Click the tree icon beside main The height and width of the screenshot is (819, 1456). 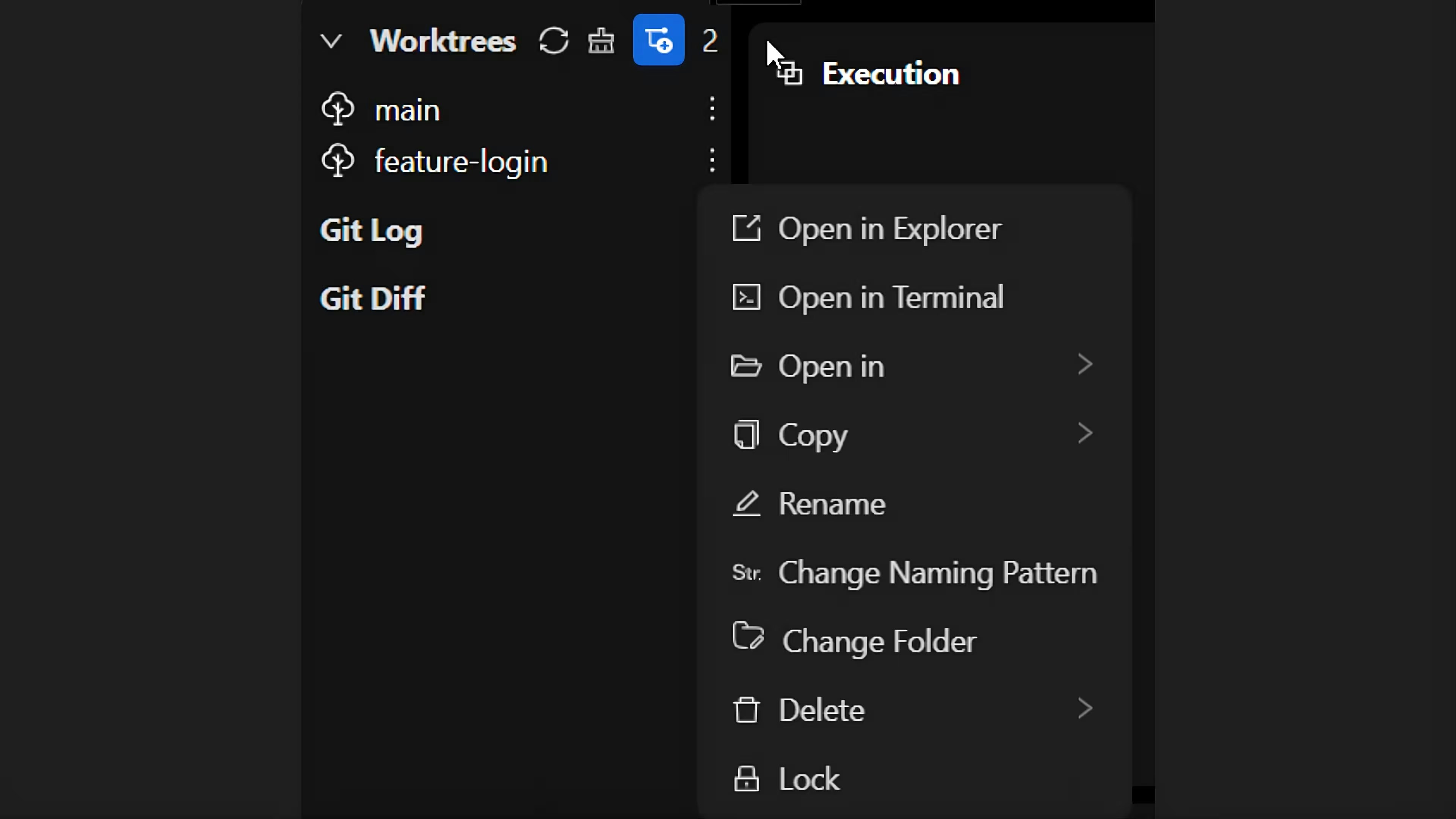[338, 108]
